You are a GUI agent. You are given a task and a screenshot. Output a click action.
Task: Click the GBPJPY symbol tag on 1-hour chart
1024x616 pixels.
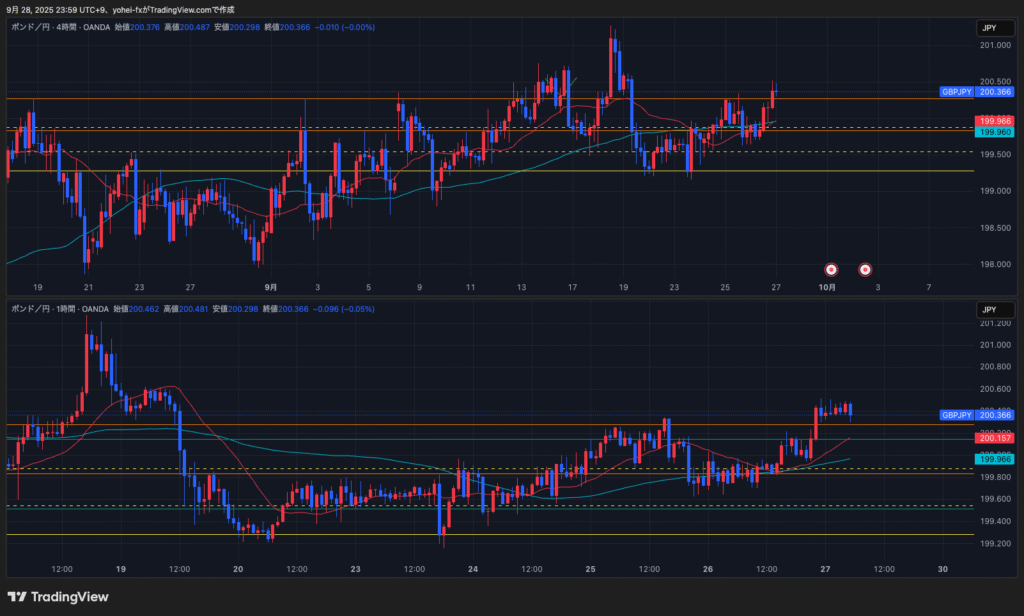pyautogui.click(x=957, y=415)
